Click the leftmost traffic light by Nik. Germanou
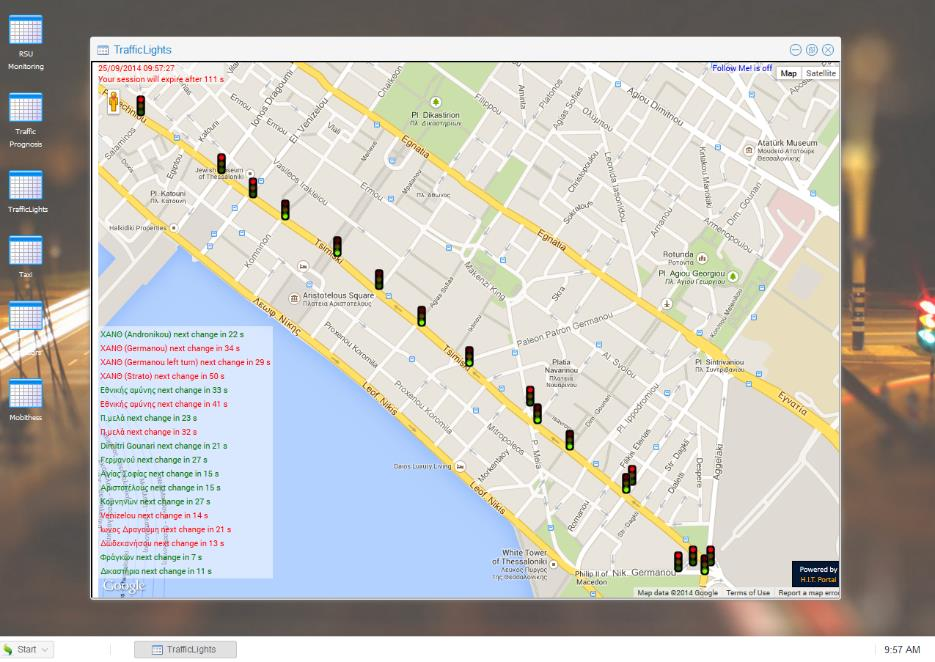 tap(678, 562)
